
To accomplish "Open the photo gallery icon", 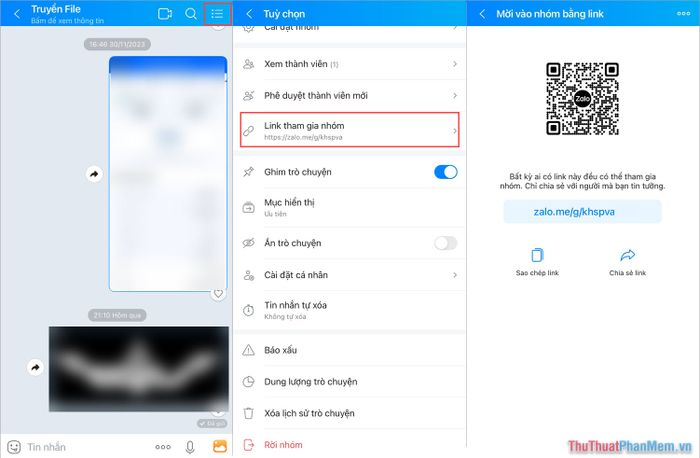I will (x=220, y=446).
